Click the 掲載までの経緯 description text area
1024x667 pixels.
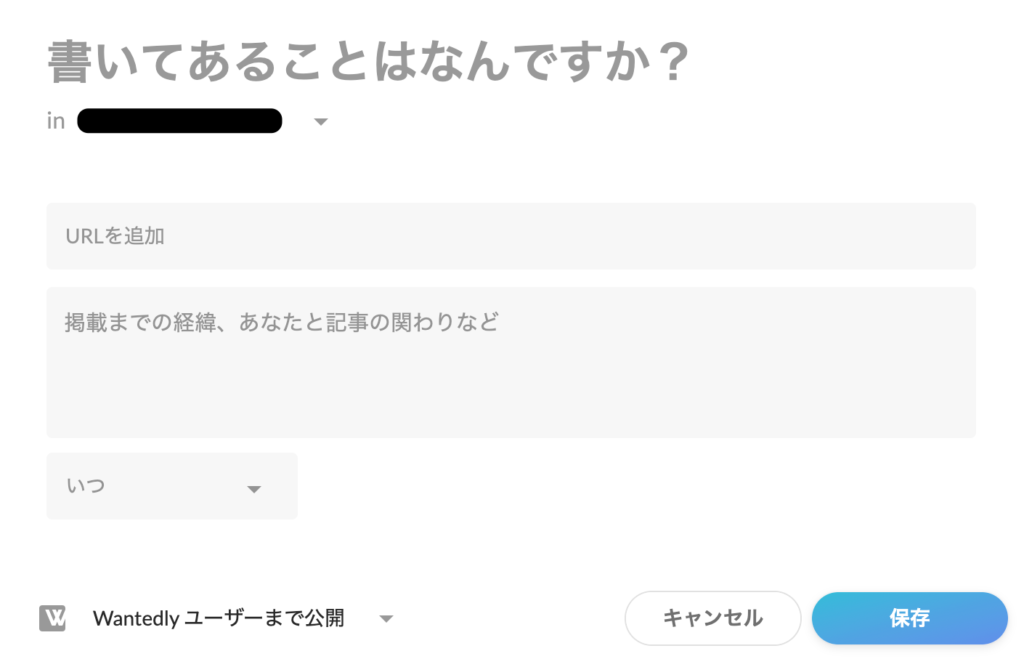(x=511, y=363)
